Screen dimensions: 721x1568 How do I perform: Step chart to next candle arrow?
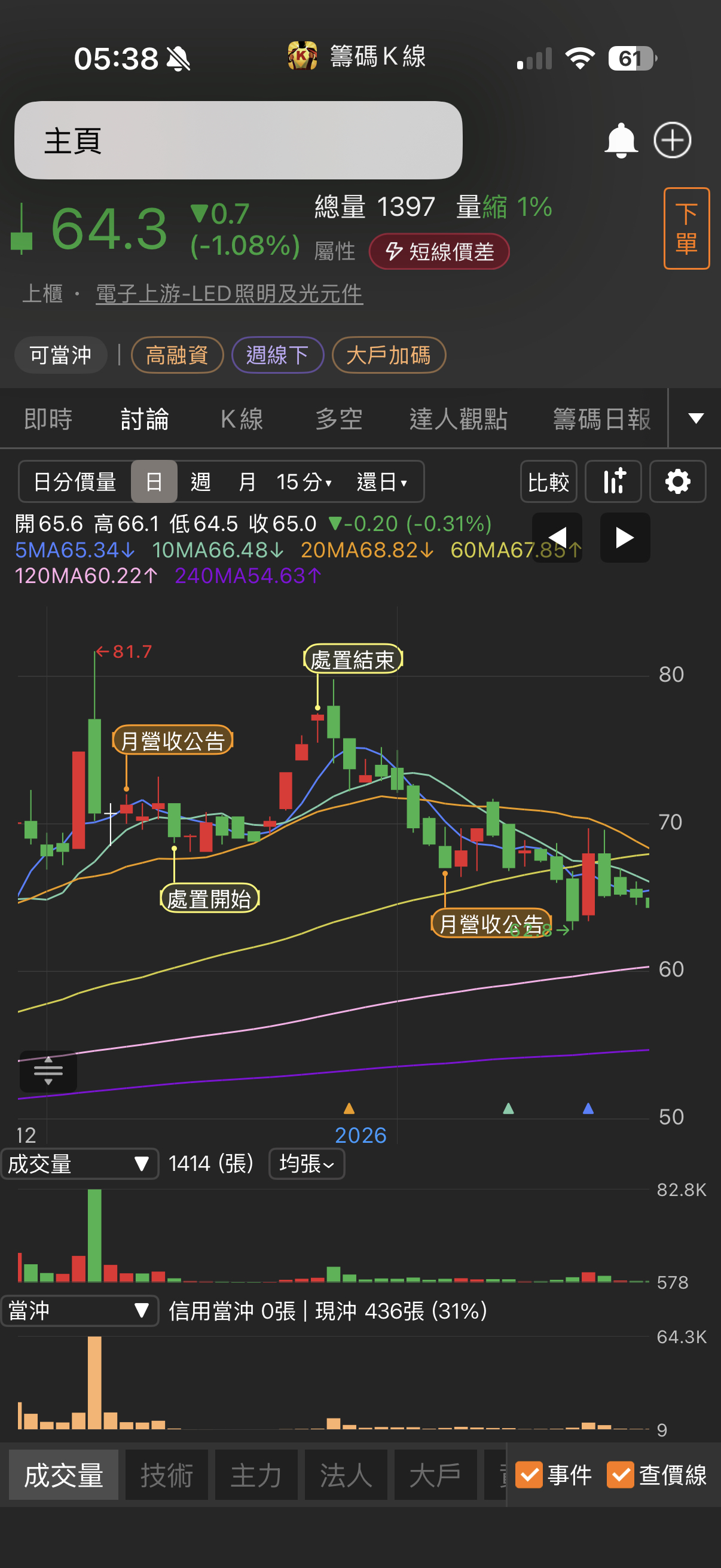(x=625, y=538)
